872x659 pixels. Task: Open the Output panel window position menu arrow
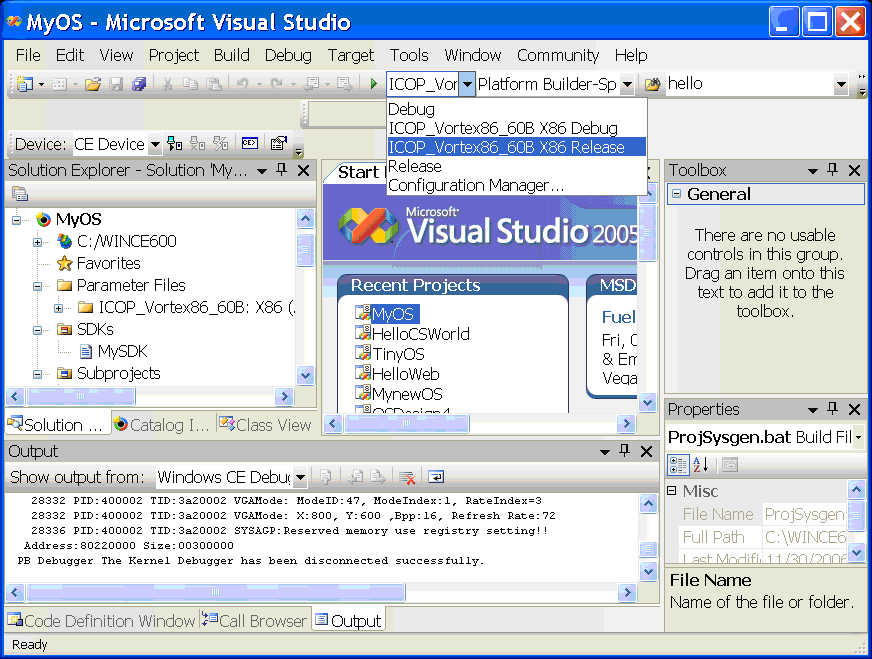[605, 452]
